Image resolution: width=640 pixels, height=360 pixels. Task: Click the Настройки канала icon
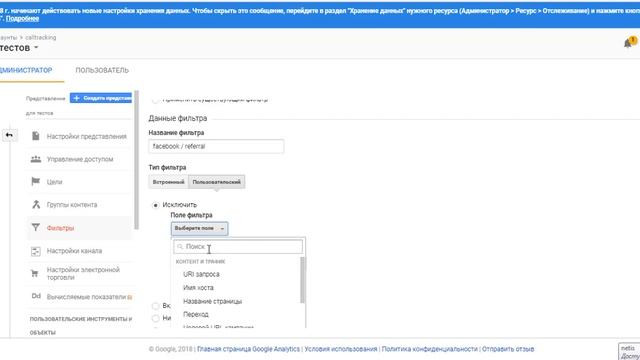pyautogui.click(x=36, y=251)
